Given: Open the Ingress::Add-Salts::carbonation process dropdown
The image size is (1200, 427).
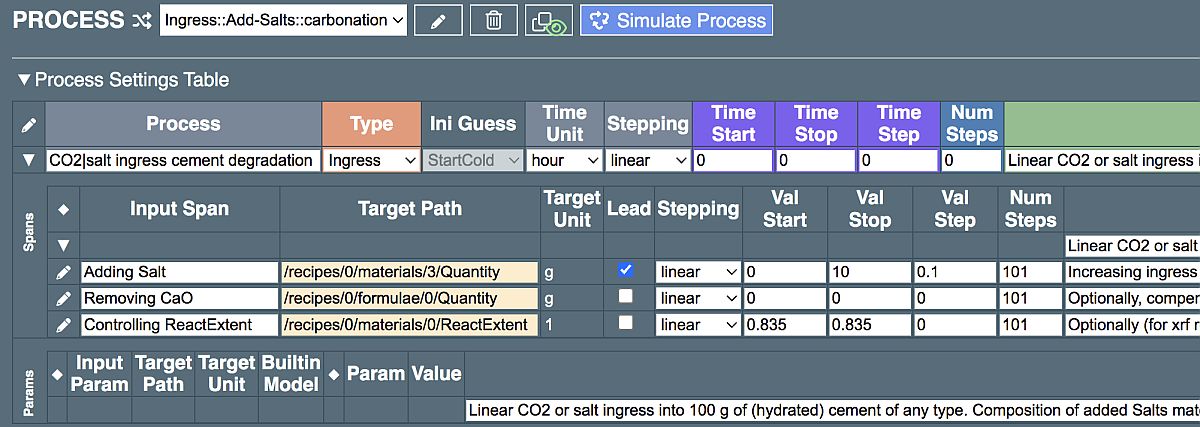Looking at the screenshot, I should 283,20.
